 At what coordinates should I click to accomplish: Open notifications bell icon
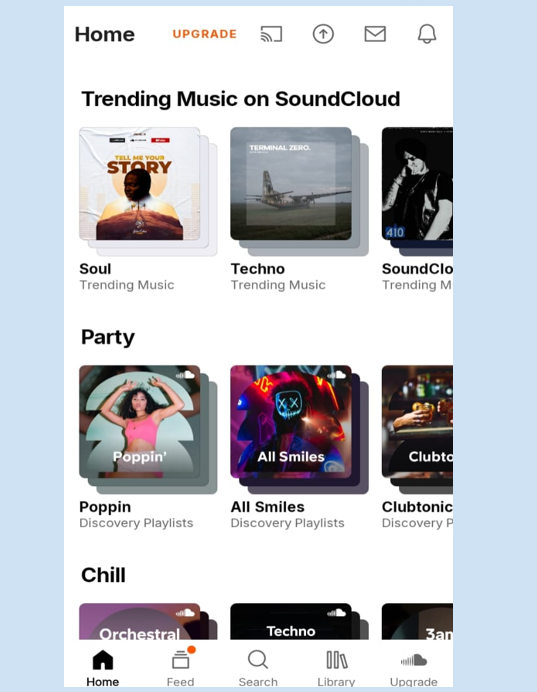pos(427,34)
